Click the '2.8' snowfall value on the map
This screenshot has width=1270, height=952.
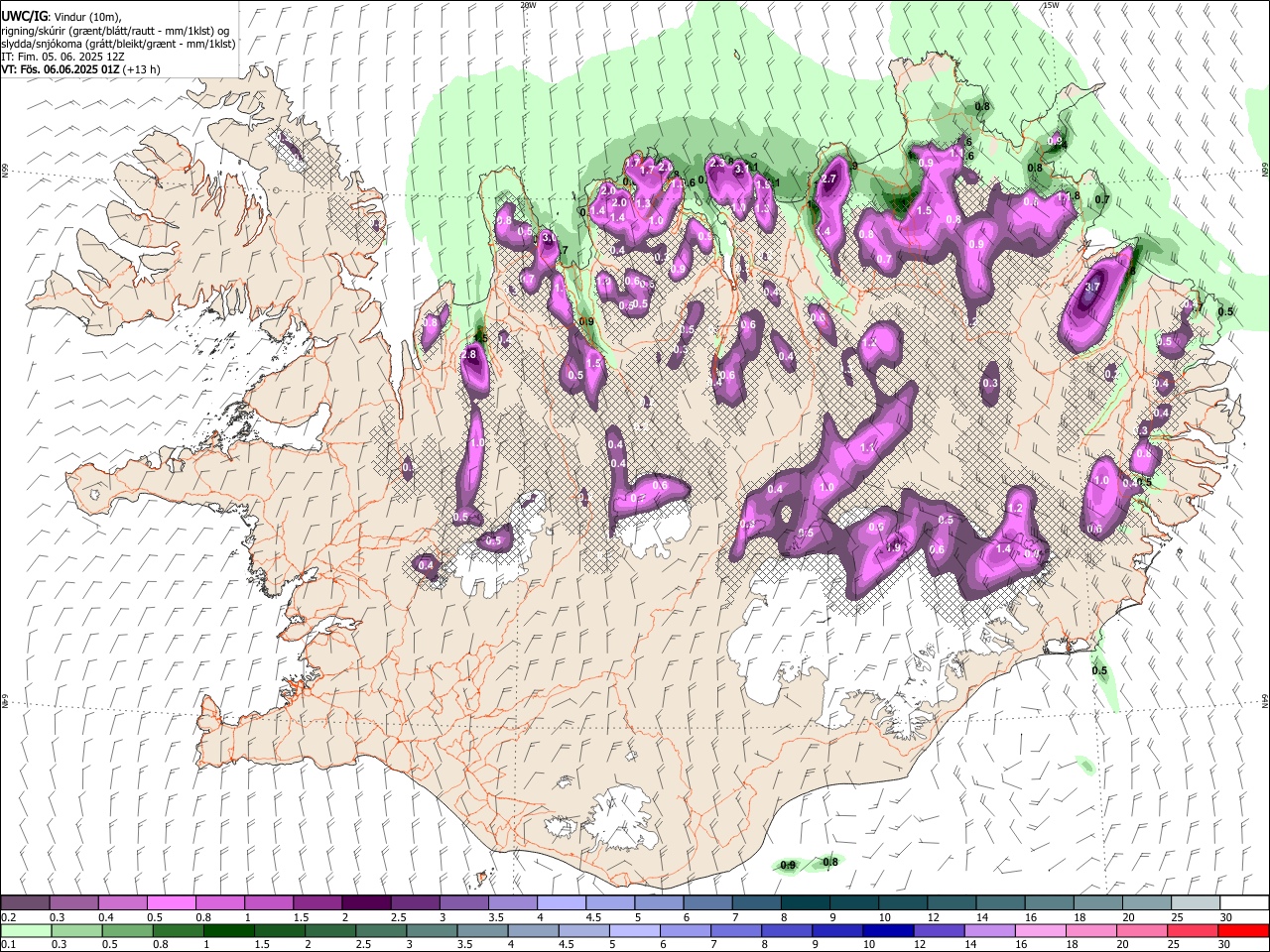point(470,354)
